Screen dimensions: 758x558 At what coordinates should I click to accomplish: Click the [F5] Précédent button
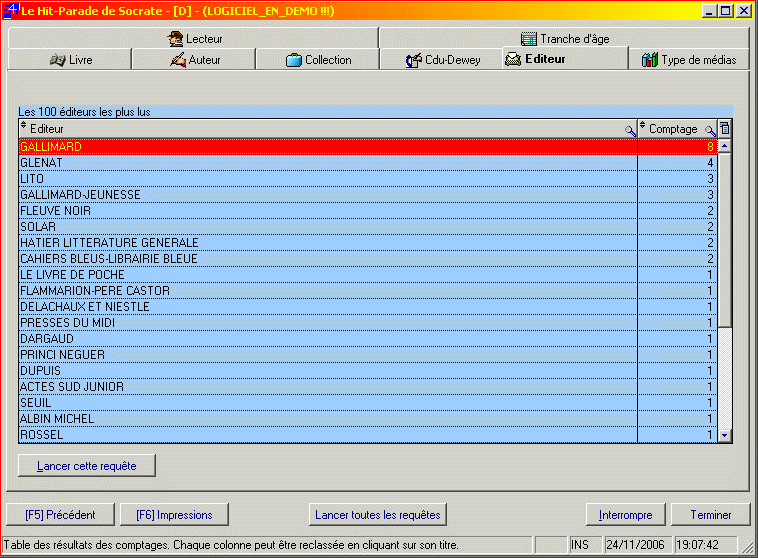click(x=60, y=514)
